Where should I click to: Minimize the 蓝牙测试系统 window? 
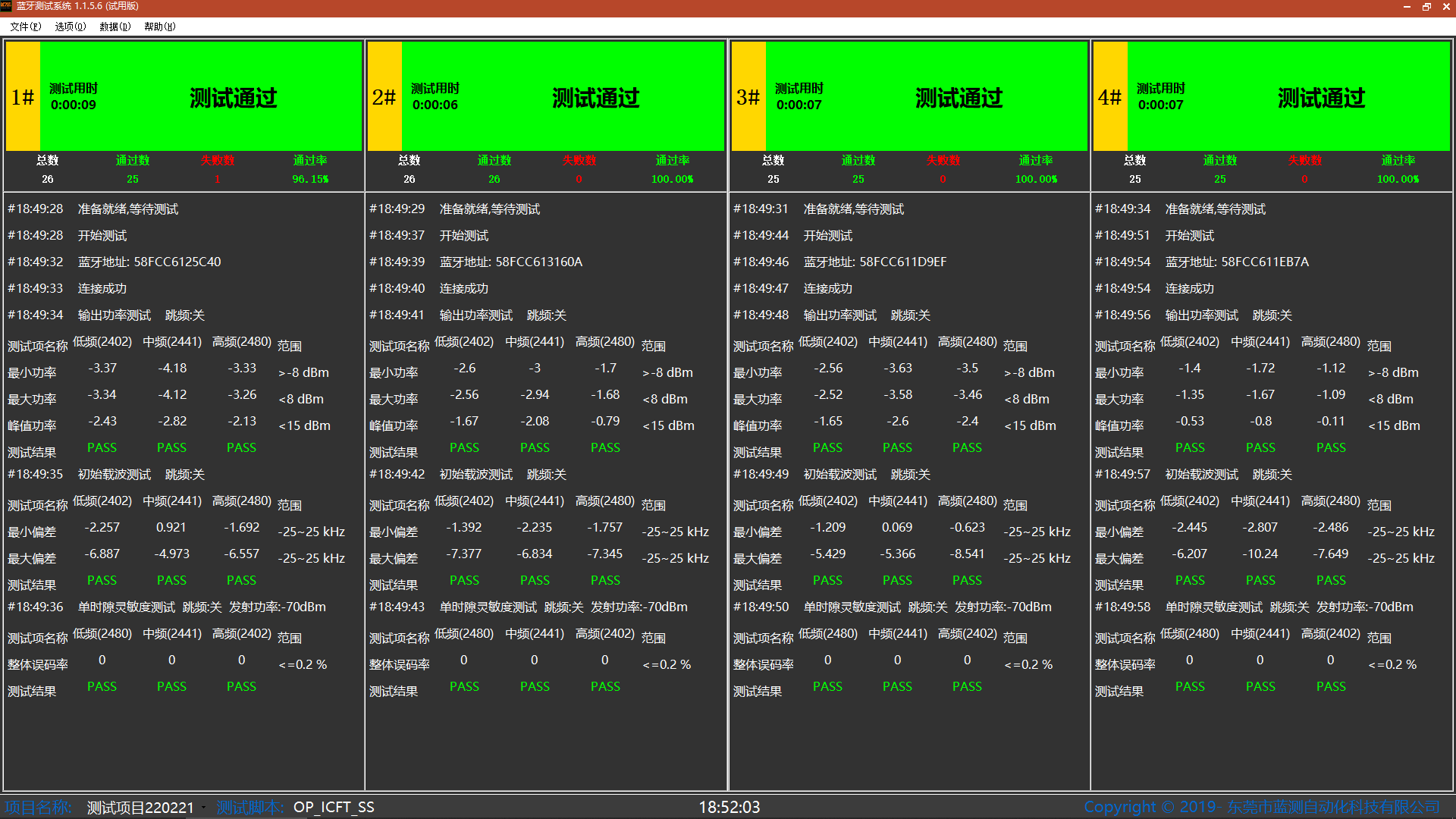click(x=1407, y=7)
